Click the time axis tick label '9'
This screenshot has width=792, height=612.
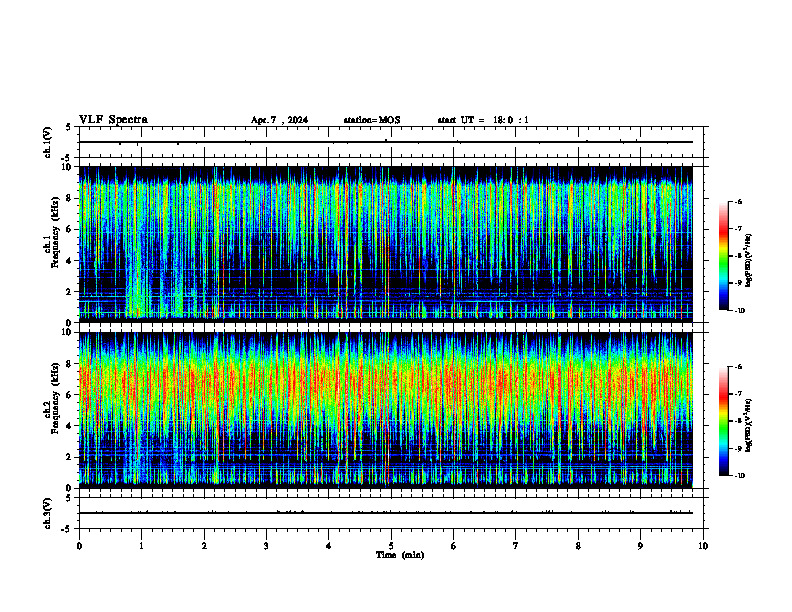[x=640, y=546]
